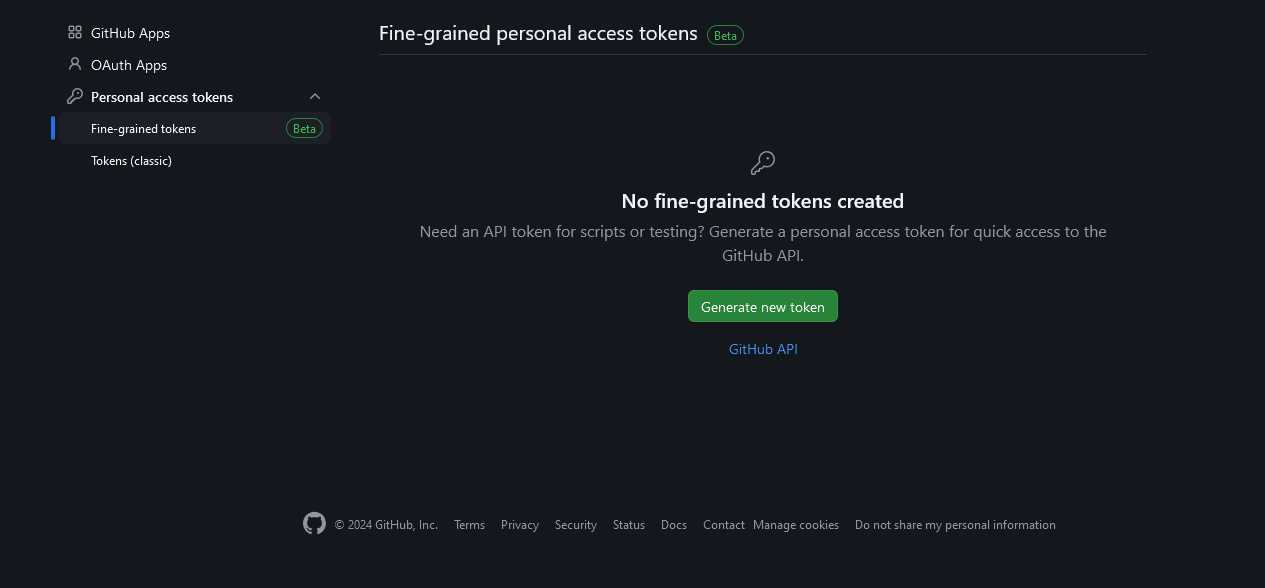Click Generate new token button
Screen dimensions: 1265x588
pos(763,307)
